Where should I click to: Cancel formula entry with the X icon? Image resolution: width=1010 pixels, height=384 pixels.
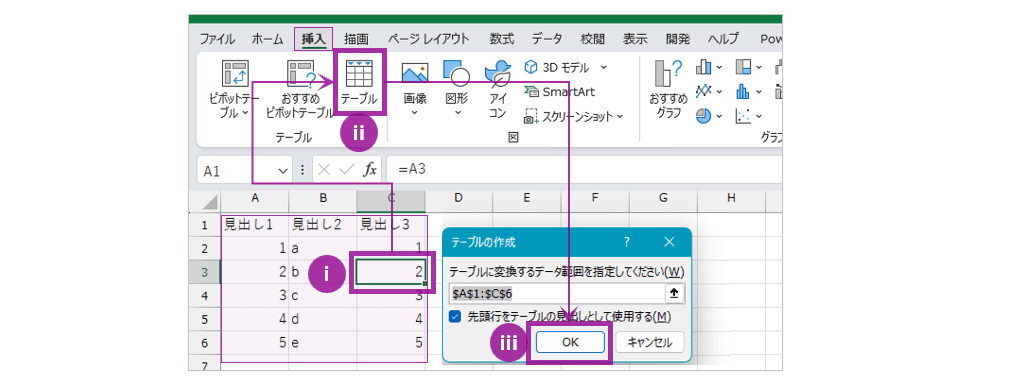pyautogui.click(x=324, y=169)
